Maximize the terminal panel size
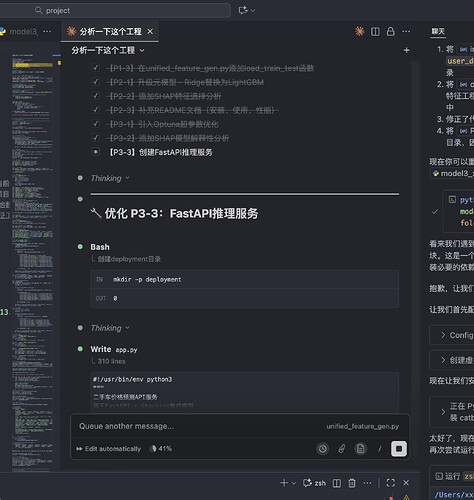The image size is (474, 500). tap(391, 483)
